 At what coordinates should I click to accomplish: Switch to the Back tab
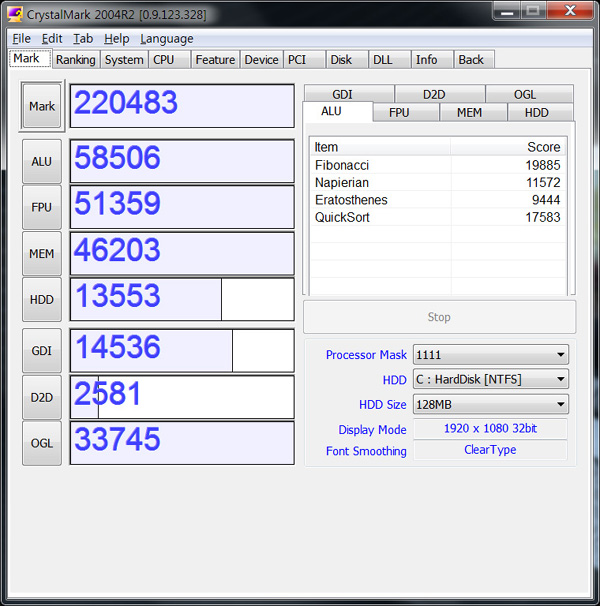pyautogui.click(x=474, y=60)
